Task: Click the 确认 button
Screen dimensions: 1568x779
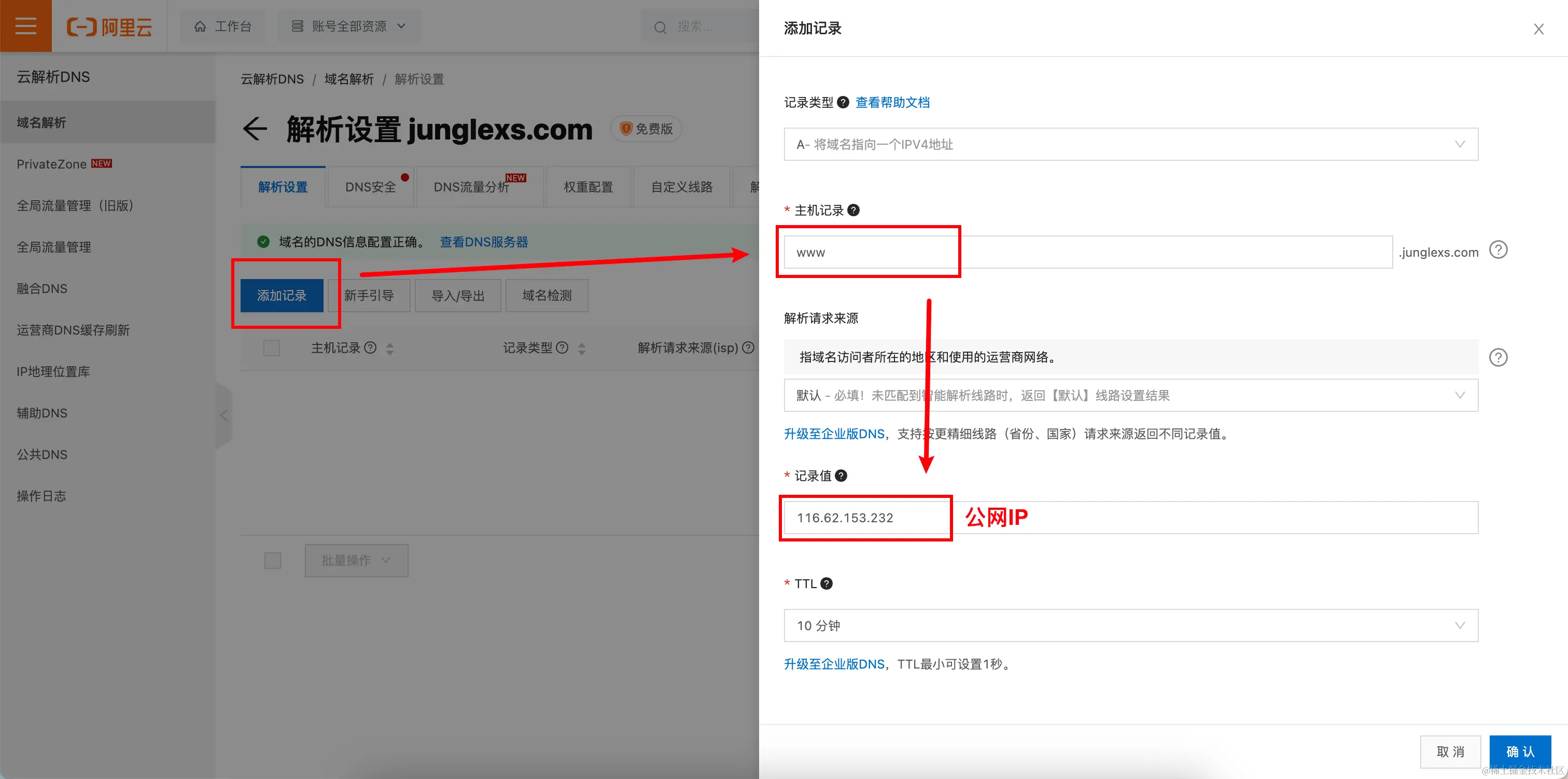Action: point(1519,751)
